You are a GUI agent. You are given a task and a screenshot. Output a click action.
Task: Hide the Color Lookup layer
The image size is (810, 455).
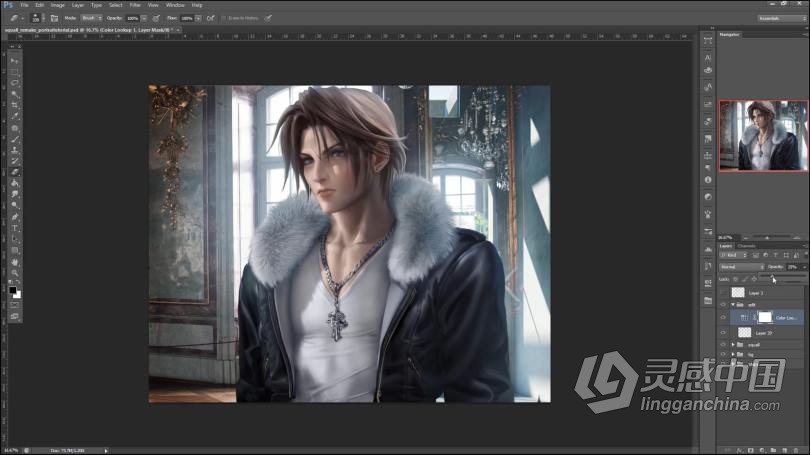pyautogui.click(x=723, y=318)
